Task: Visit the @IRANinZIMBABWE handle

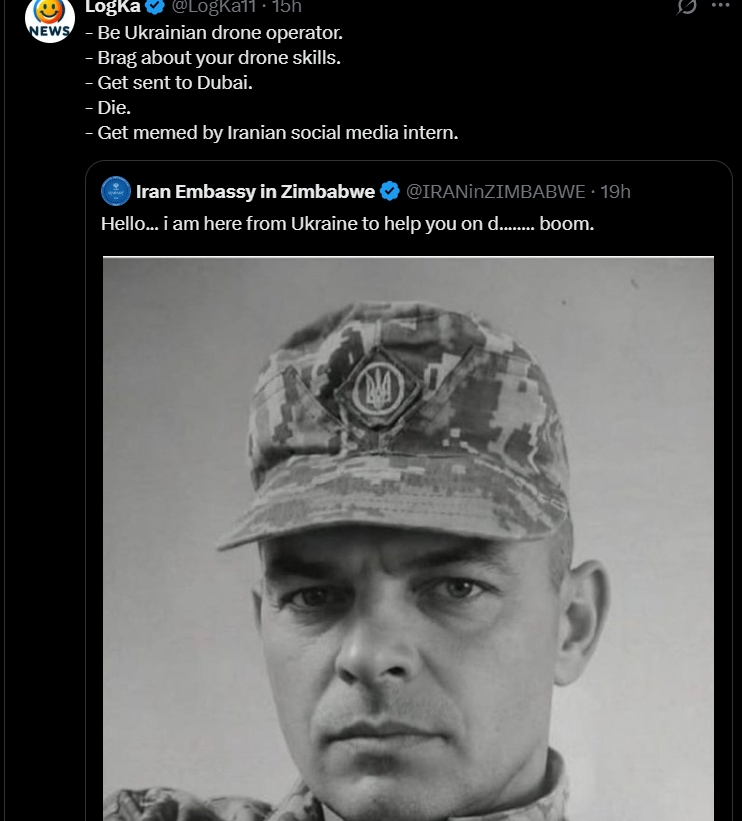Action: [x=495, y=191]
